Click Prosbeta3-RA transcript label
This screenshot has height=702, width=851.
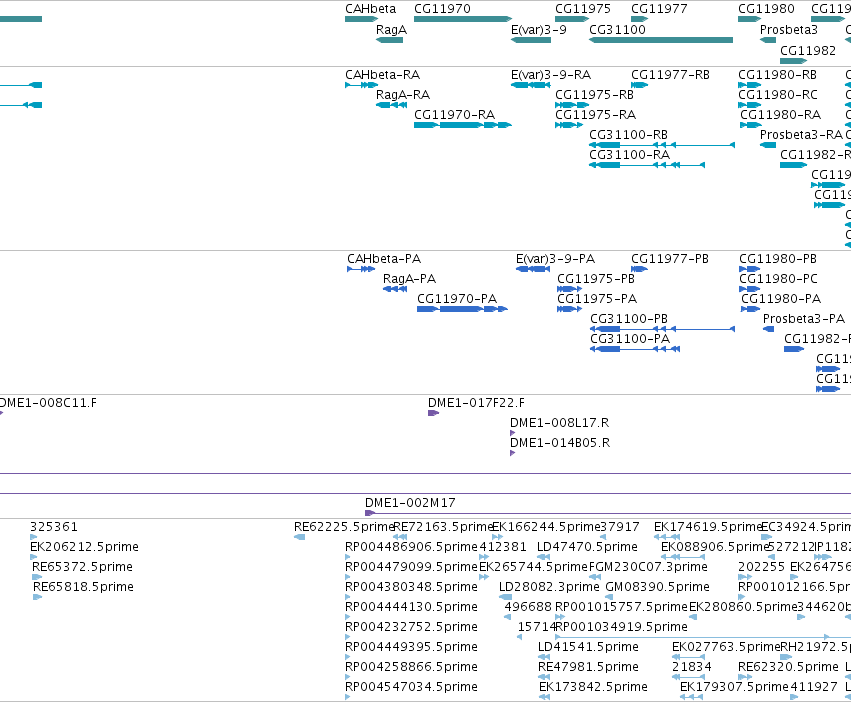click(x=801, y=135)
